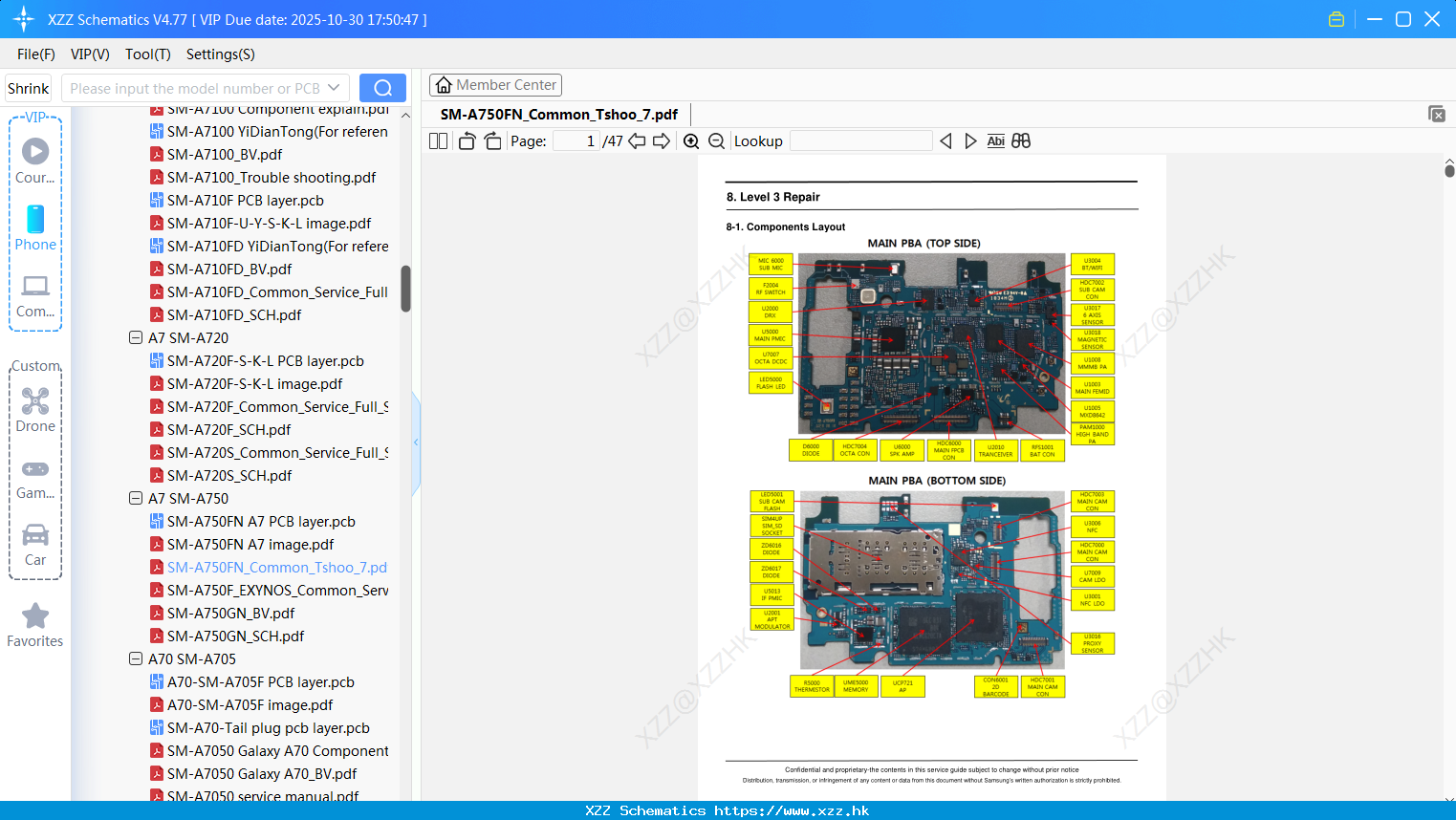
Task: Go to the previous page arrow
Action: click(x=637, y=141)
